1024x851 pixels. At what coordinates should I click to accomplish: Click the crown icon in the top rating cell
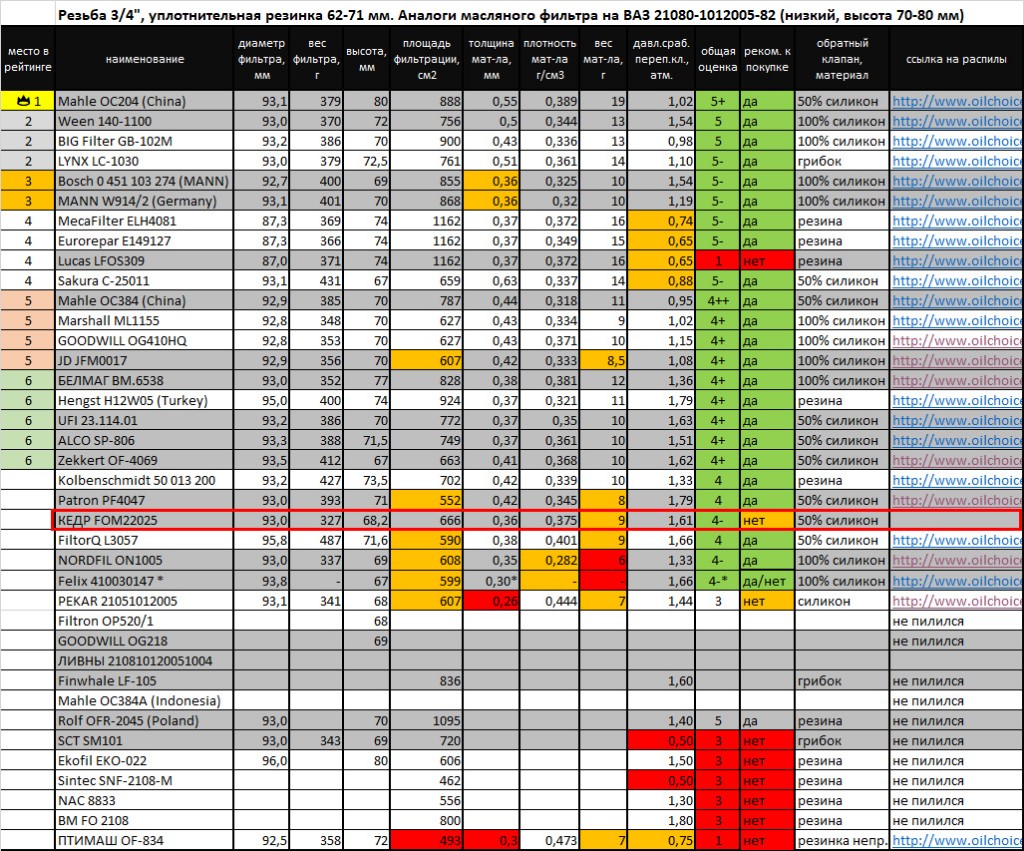pyautogui.click(x=23, y=101)
